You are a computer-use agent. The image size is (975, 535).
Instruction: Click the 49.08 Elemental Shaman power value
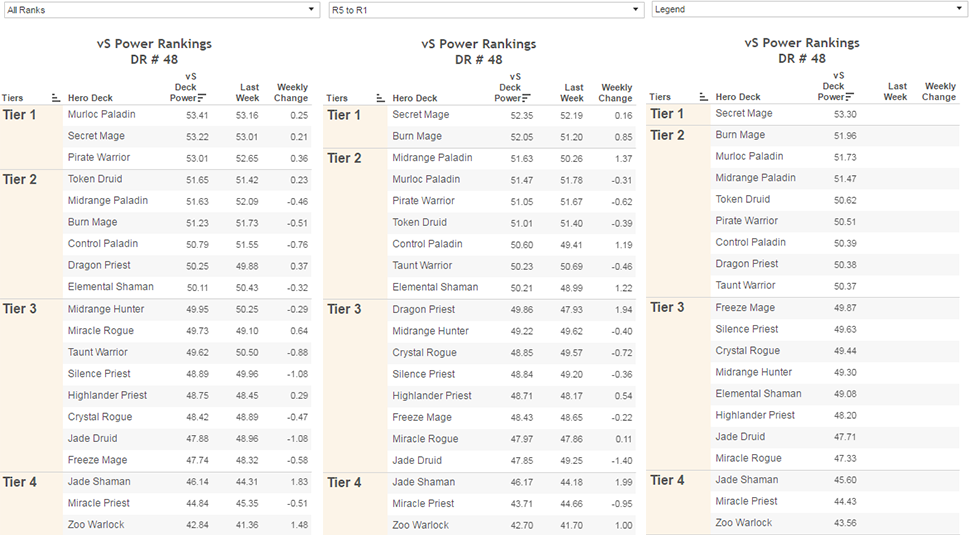pyautogui.click(x=845, y=394)
